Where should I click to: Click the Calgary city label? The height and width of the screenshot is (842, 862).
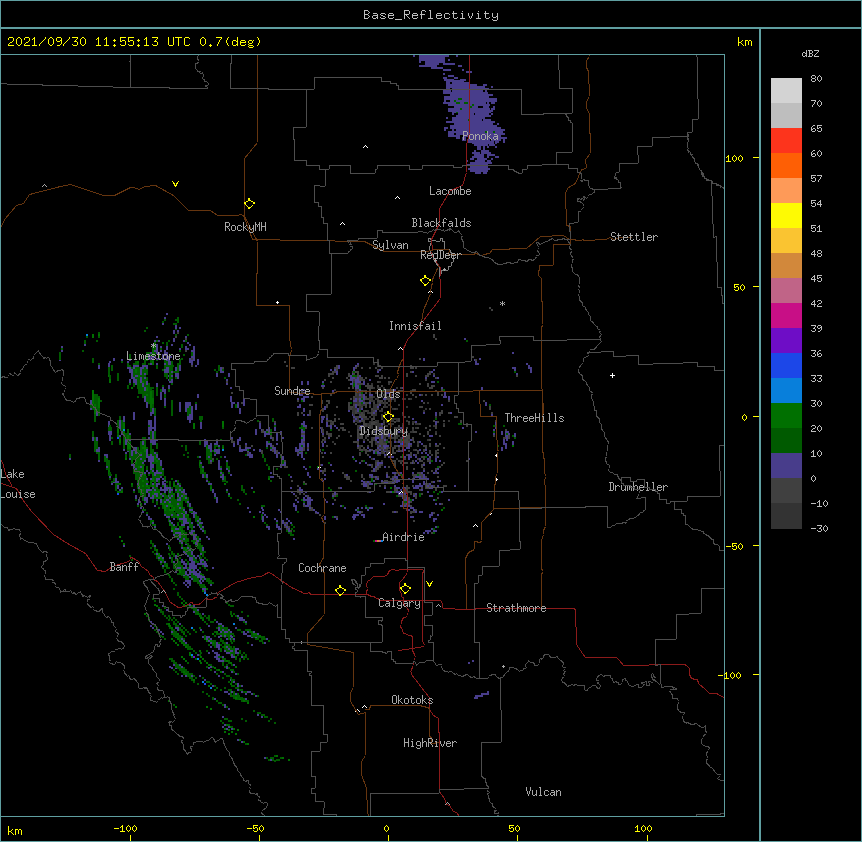[399, 603]
